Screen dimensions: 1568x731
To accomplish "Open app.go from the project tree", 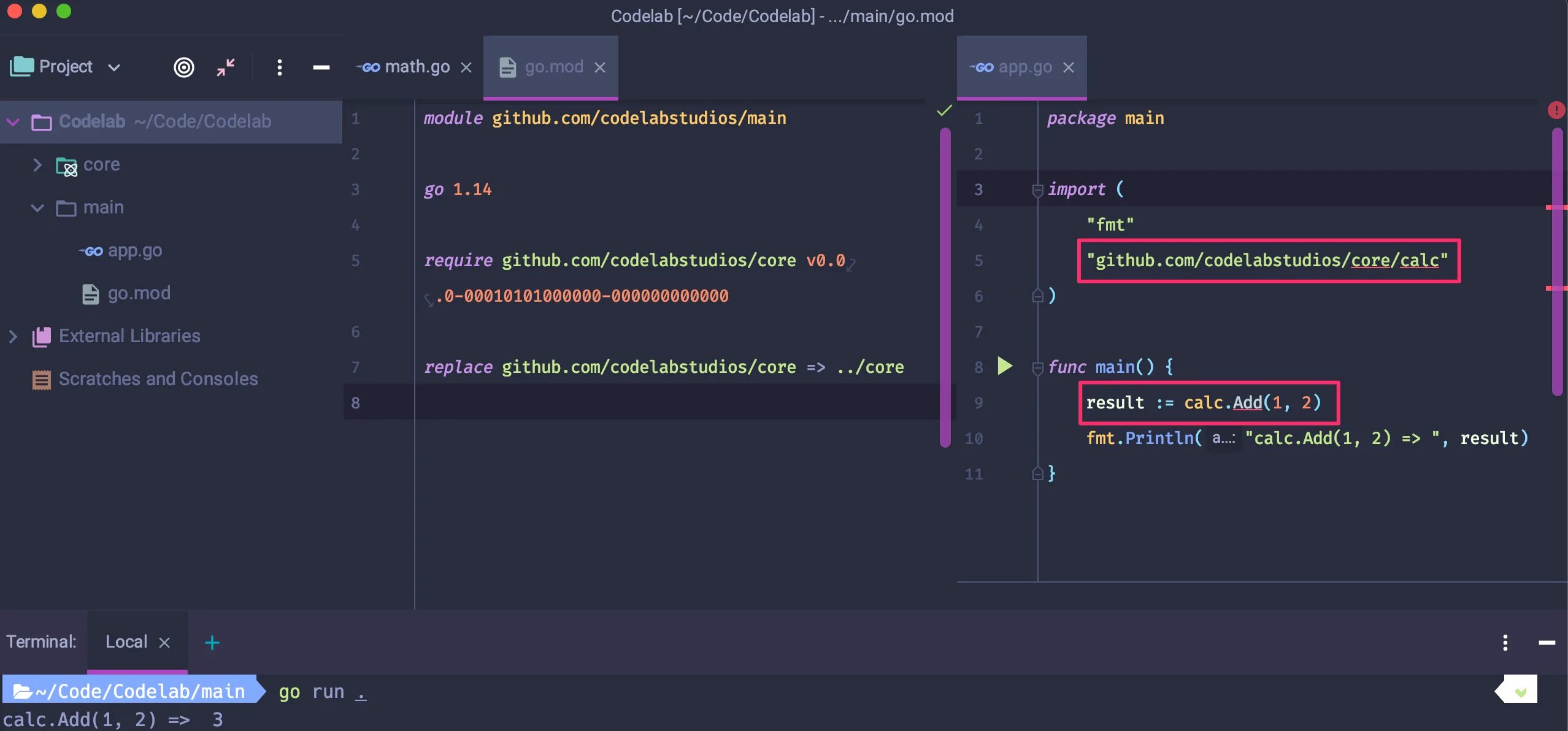I will coord(134,250).
